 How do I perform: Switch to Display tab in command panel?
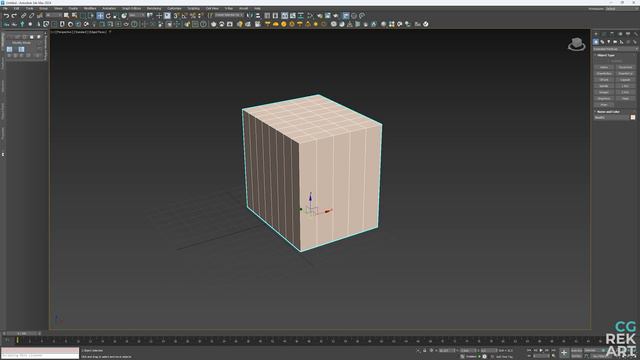click(628, 33)
